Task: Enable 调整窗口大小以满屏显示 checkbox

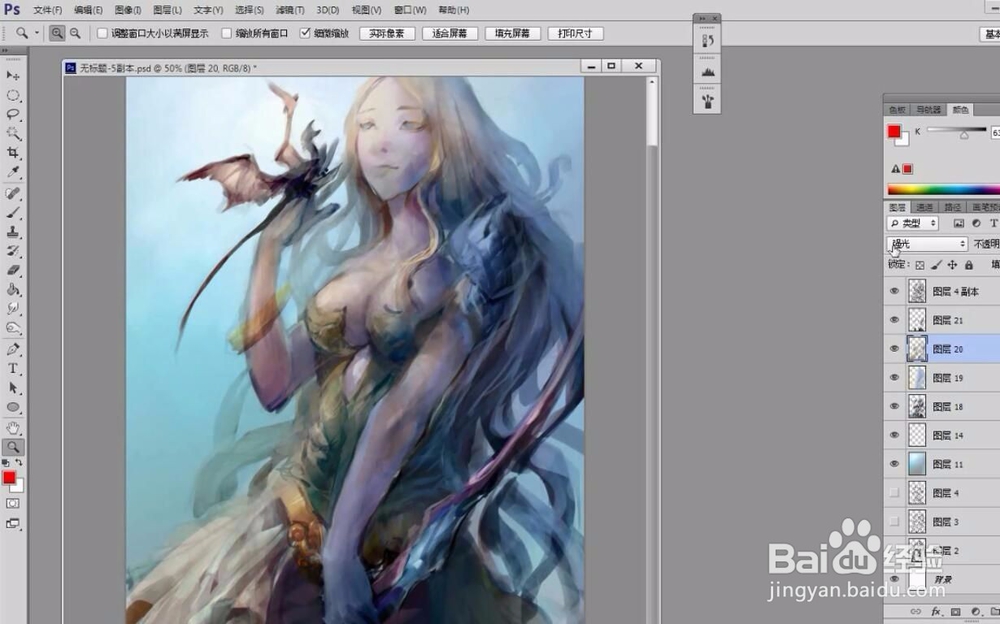Action: 102,33
